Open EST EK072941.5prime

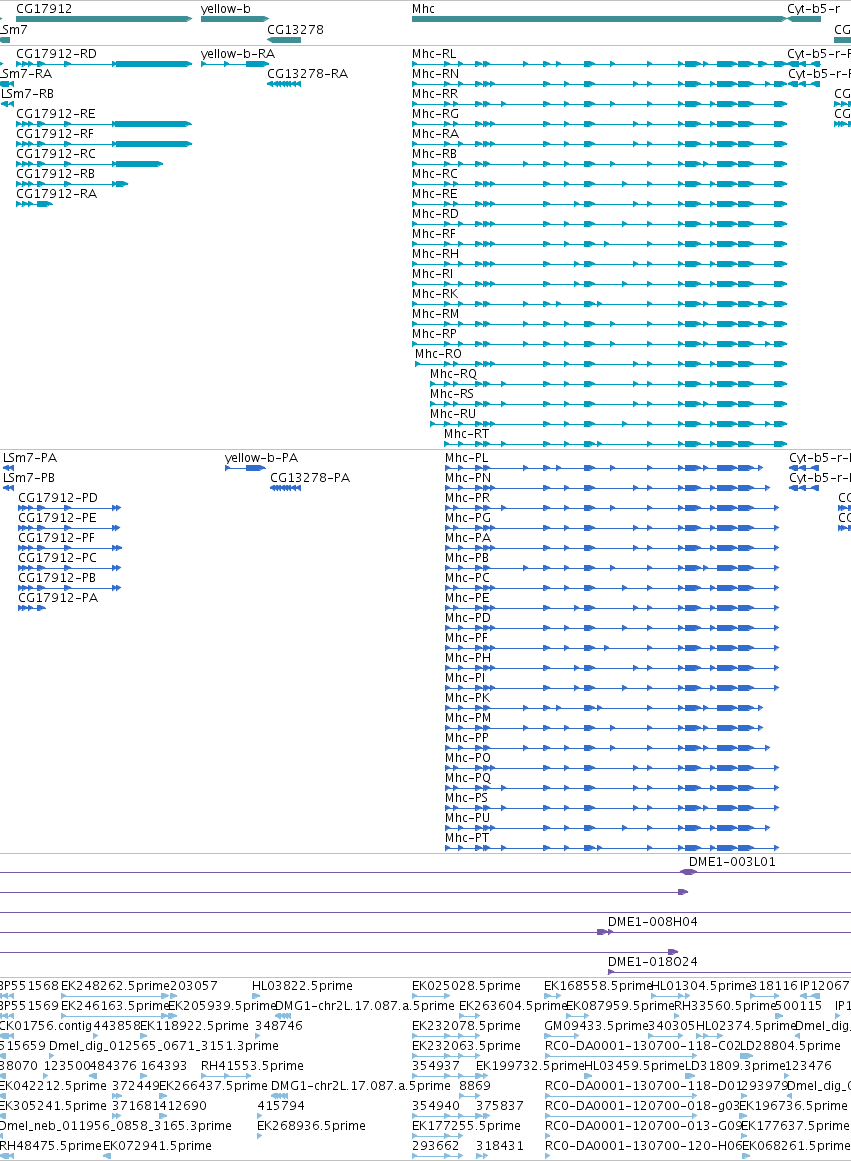pos(157,1146)
